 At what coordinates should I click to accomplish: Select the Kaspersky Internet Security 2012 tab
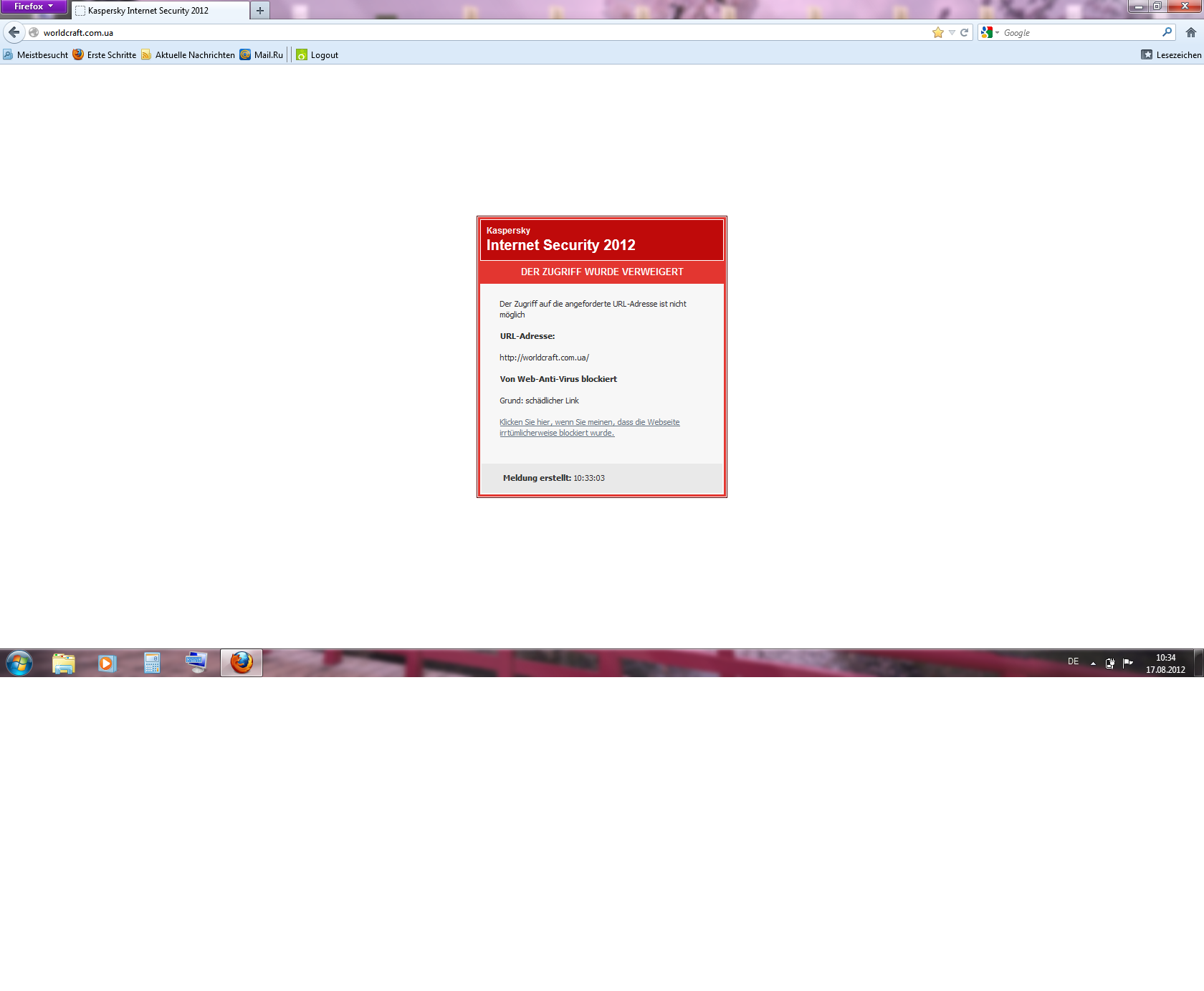161,11
